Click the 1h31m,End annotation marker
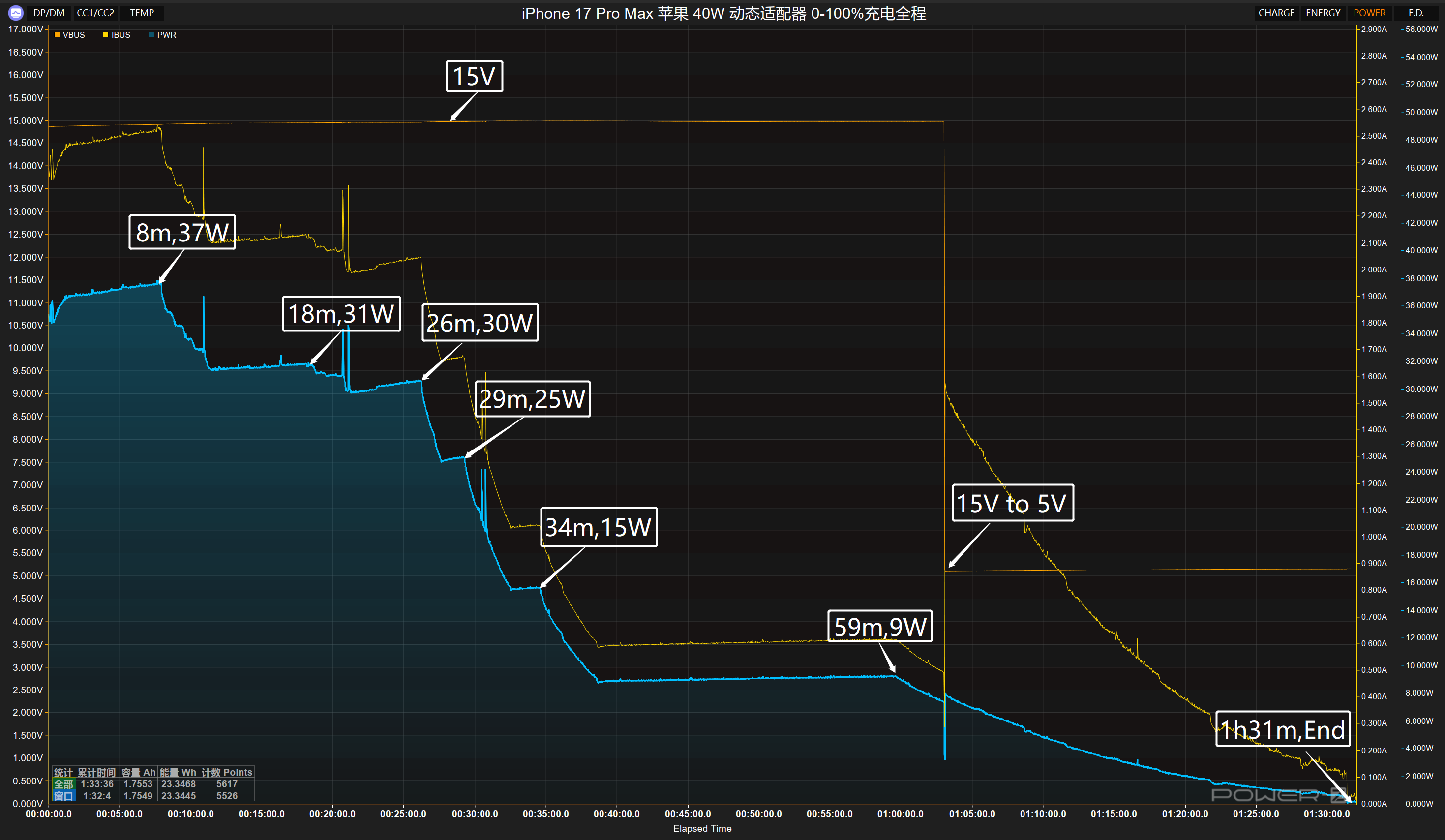 click(1282, 729)
